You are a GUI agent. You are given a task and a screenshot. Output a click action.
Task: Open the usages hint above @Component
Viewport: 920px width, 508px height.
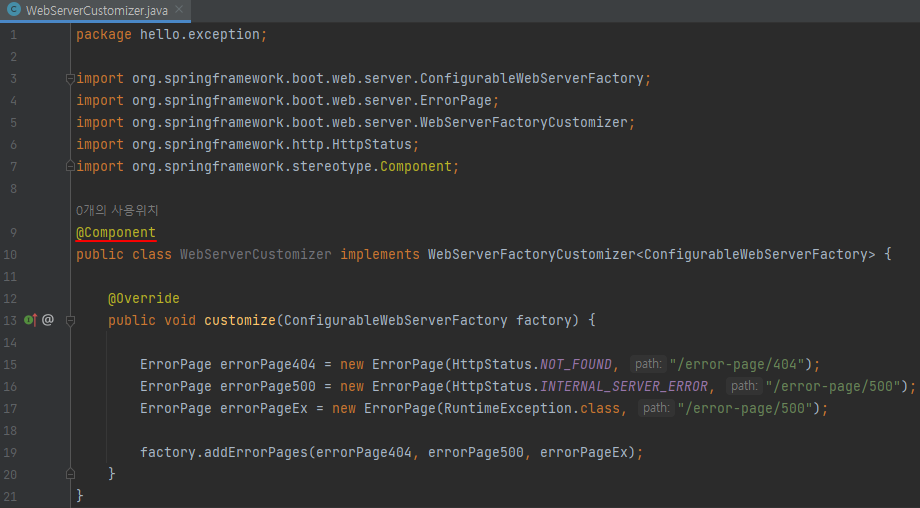[117, 210]
